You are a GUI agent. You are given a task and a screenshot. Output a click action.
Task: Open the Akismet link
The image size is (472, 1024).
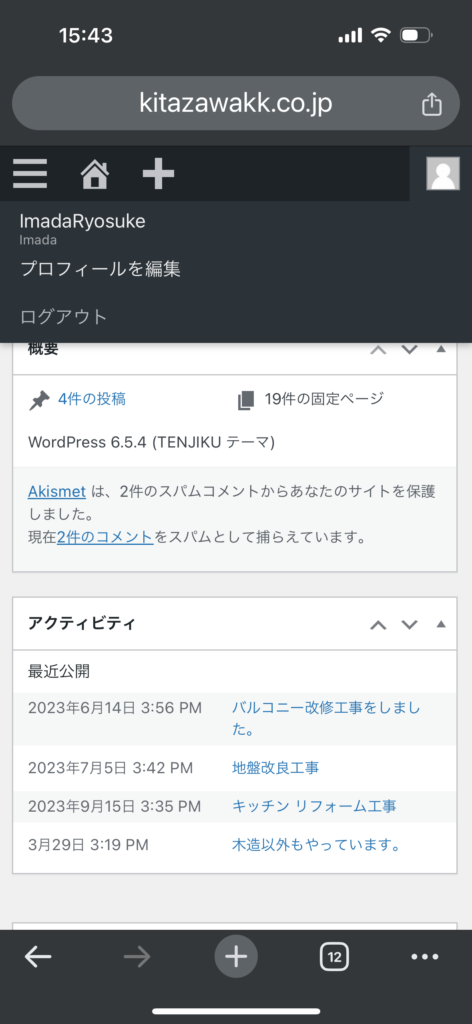click(x=57, y=492)
